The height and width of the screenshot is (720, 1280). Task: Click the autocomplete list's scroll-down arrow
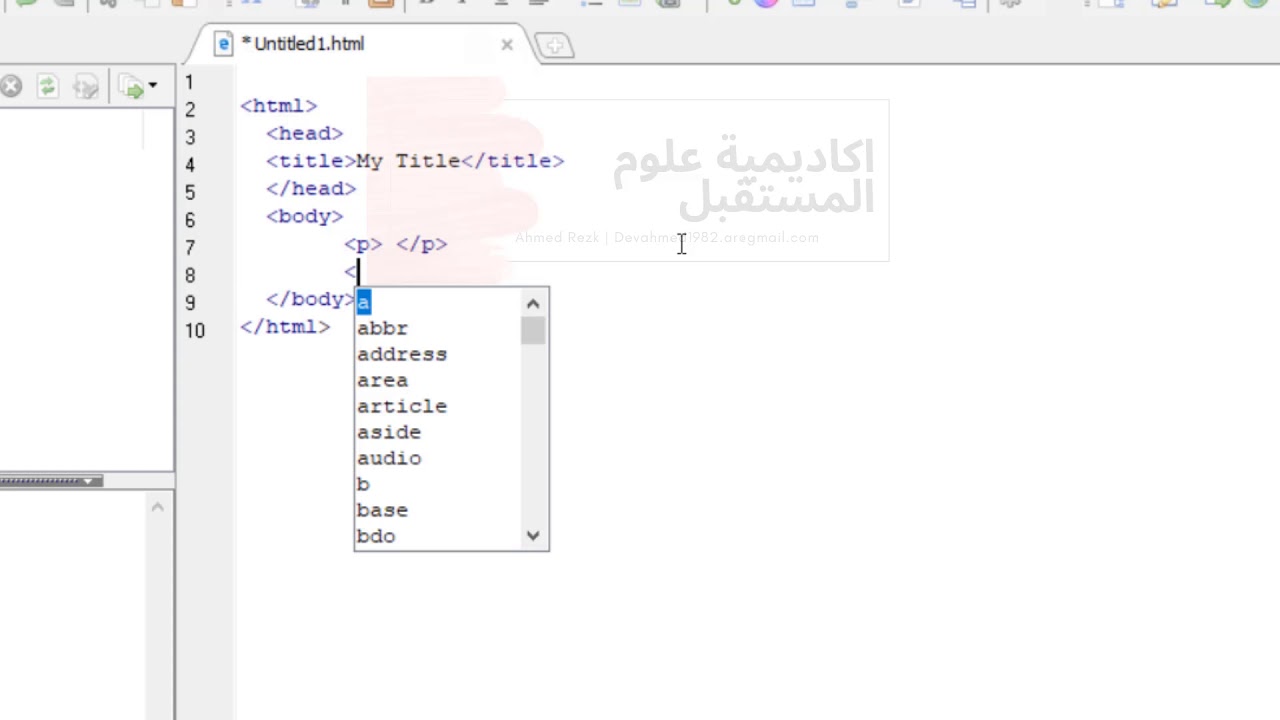tap(533, 536)
